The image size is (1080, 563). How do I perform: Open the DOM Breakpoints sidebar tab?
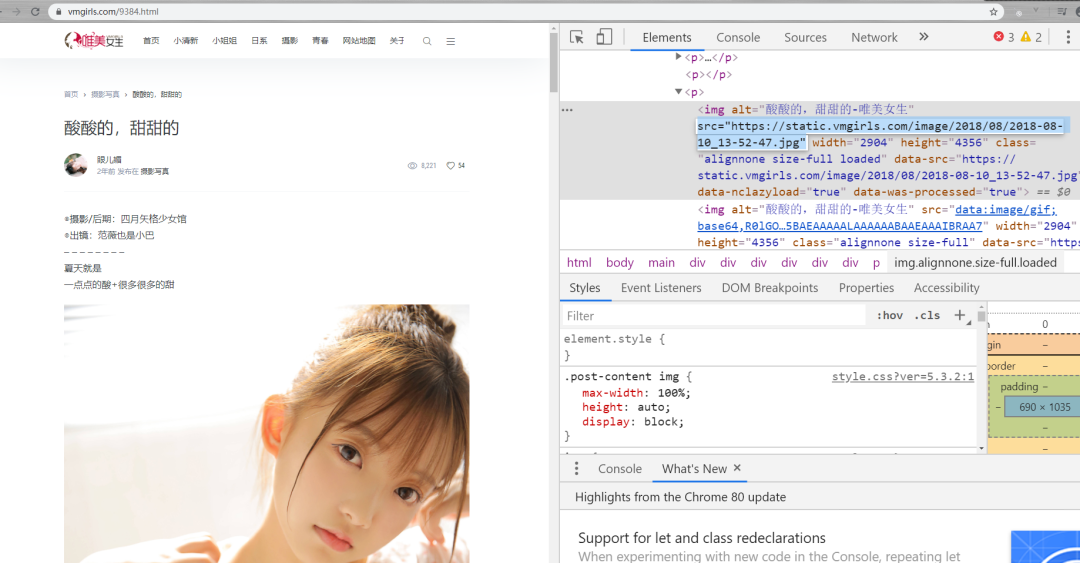pyautogui.click(x=770, y=288)
